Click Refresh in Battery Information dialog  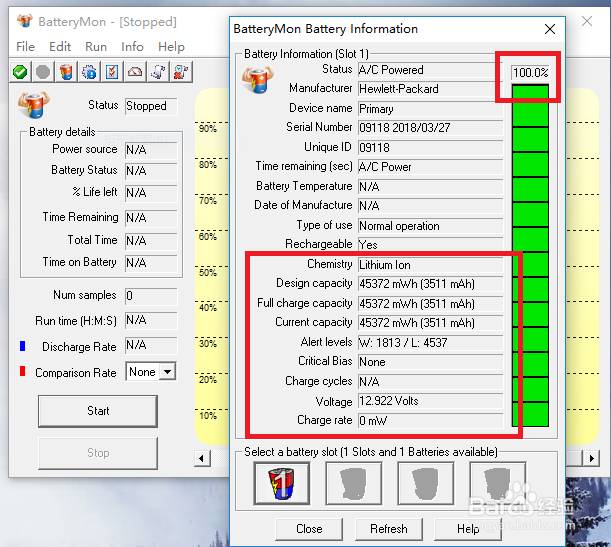pyautogui.click(x=389, y=529)
